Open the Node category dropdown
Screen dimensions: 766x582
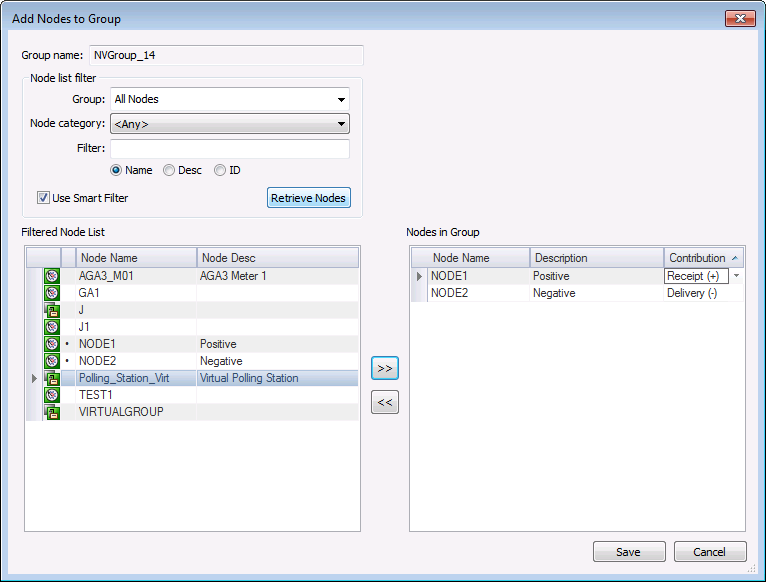(230, 124)
